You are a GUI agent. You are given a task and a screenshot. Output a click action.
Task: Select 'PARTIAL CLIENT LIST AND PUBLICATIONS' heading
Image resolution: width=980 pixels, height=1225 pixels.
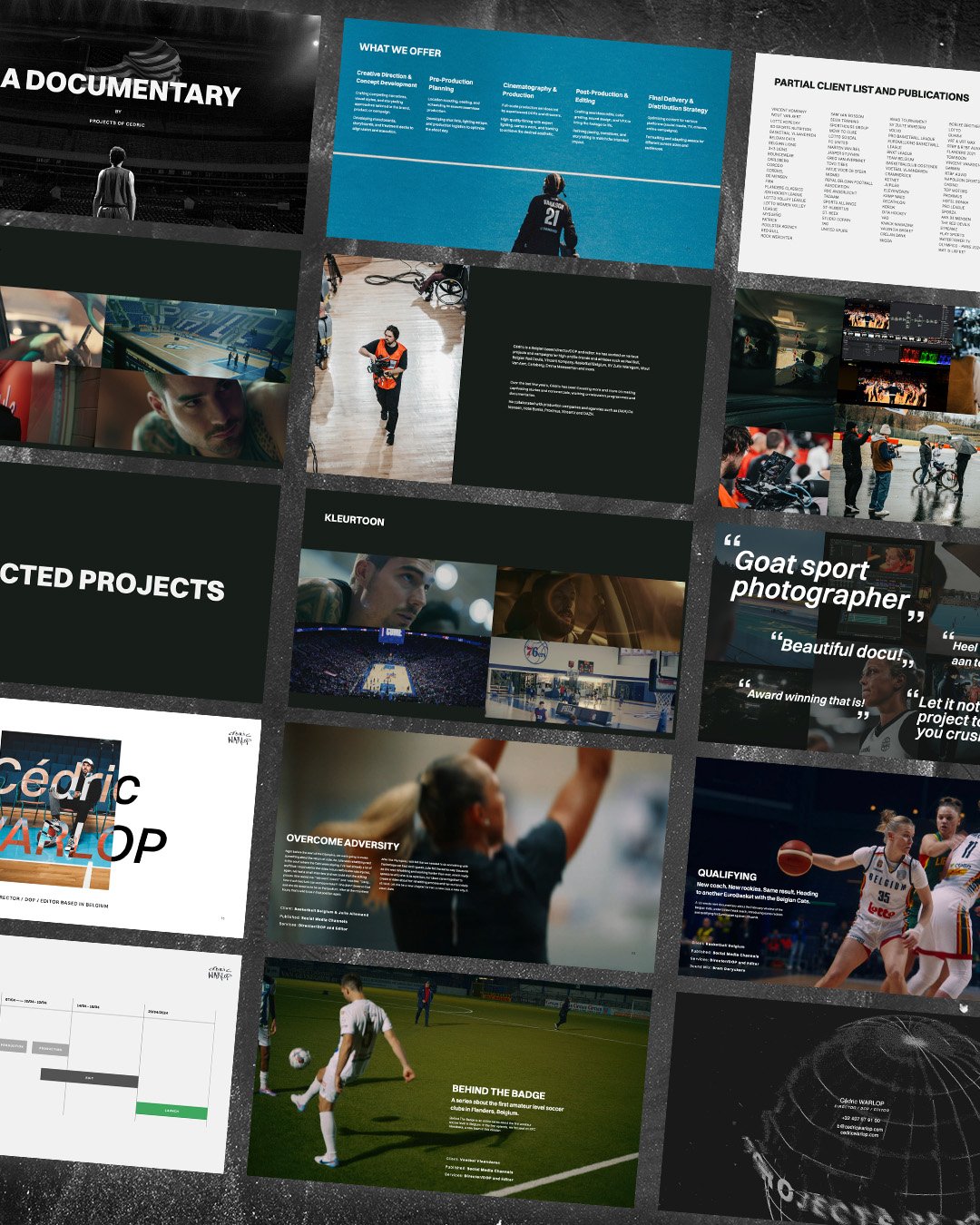[x=871, y=88]
